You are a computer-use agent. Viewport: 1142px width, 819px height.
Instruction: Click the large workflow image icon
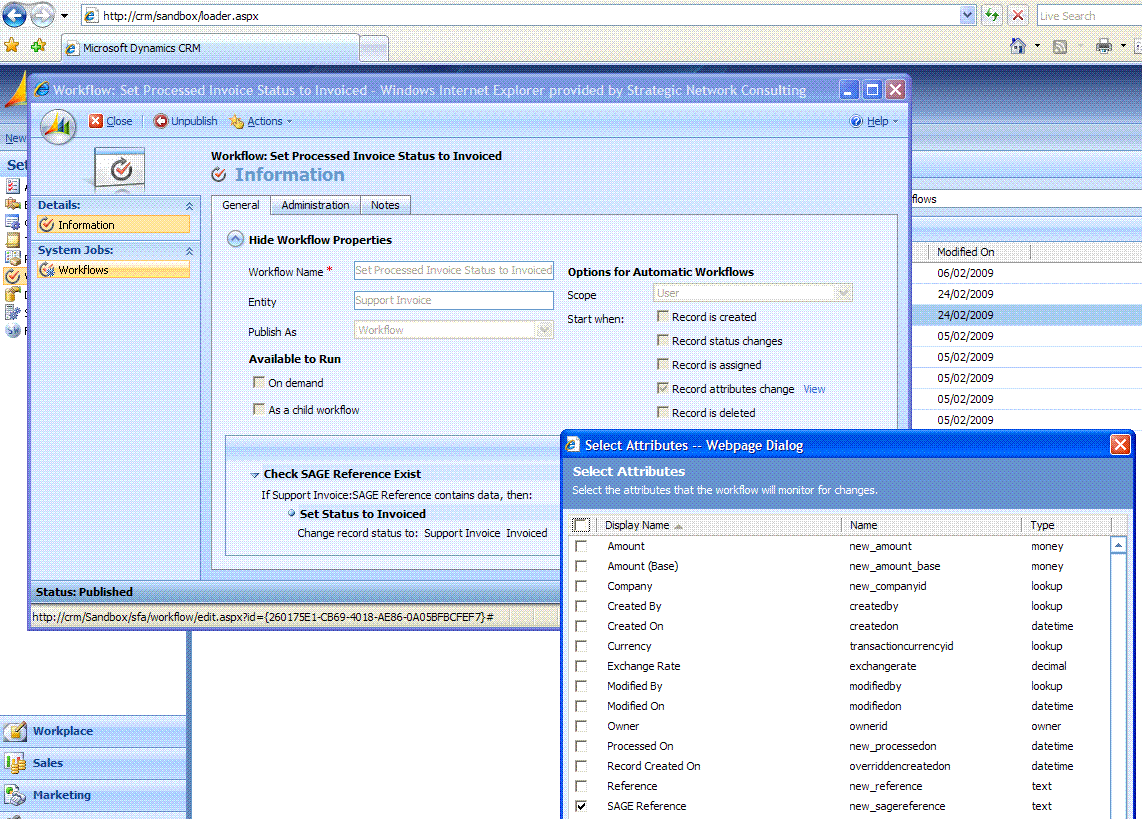pyautogui.click(x=119, y=169)
